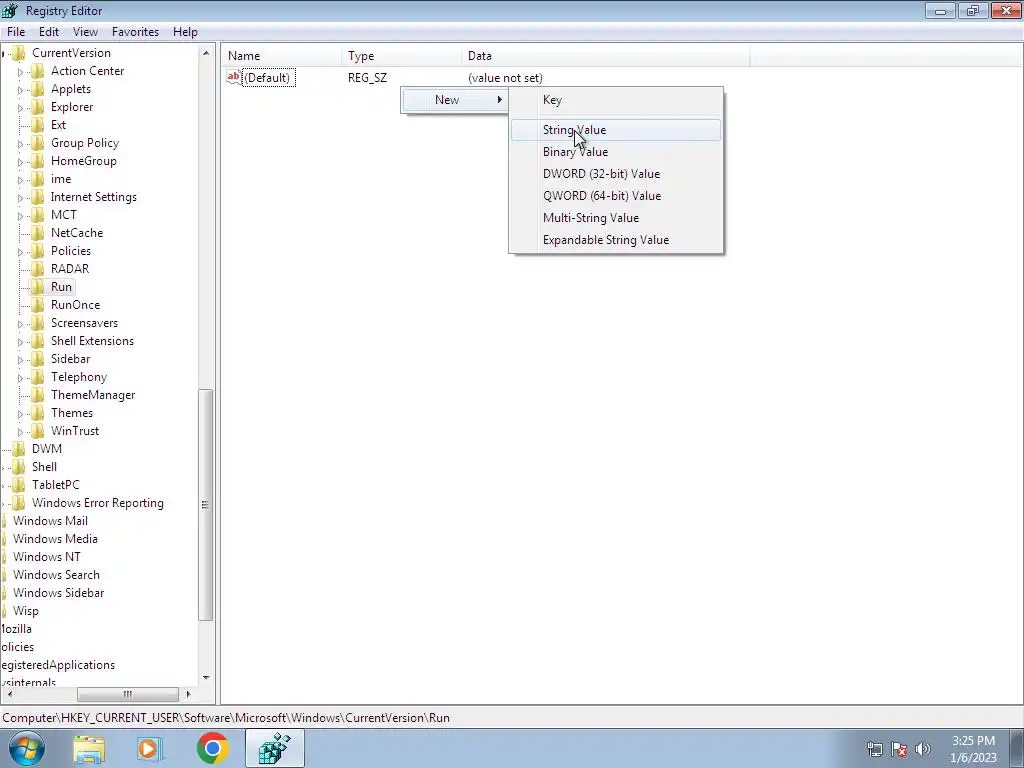Expand the Internet Settings tree node
Screen dimensions: 1024x768
[20, 197]
